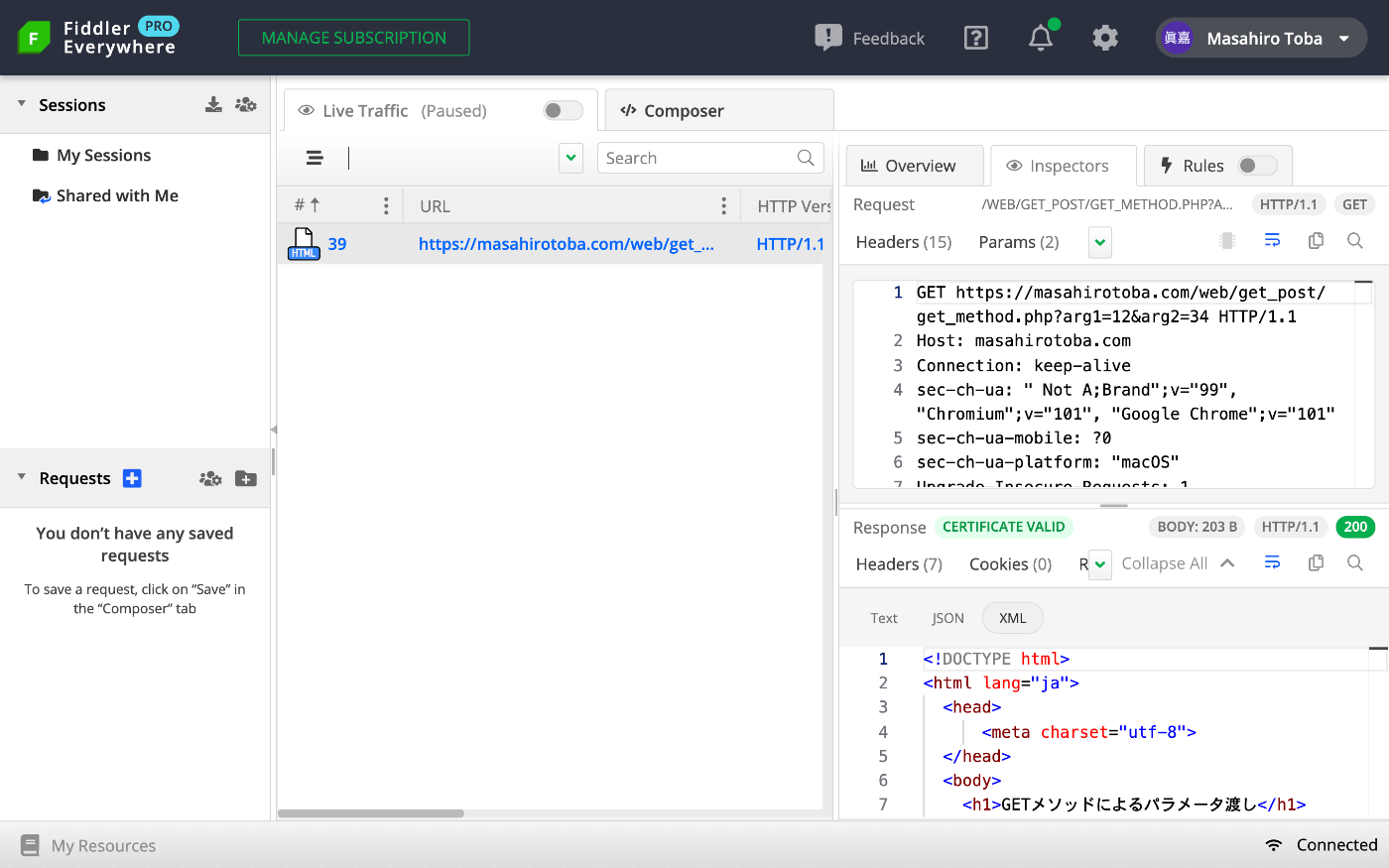Click the user avatar in top bar
The height and width of the screenshot is (868, 1389).
[x=1178, y=38]
